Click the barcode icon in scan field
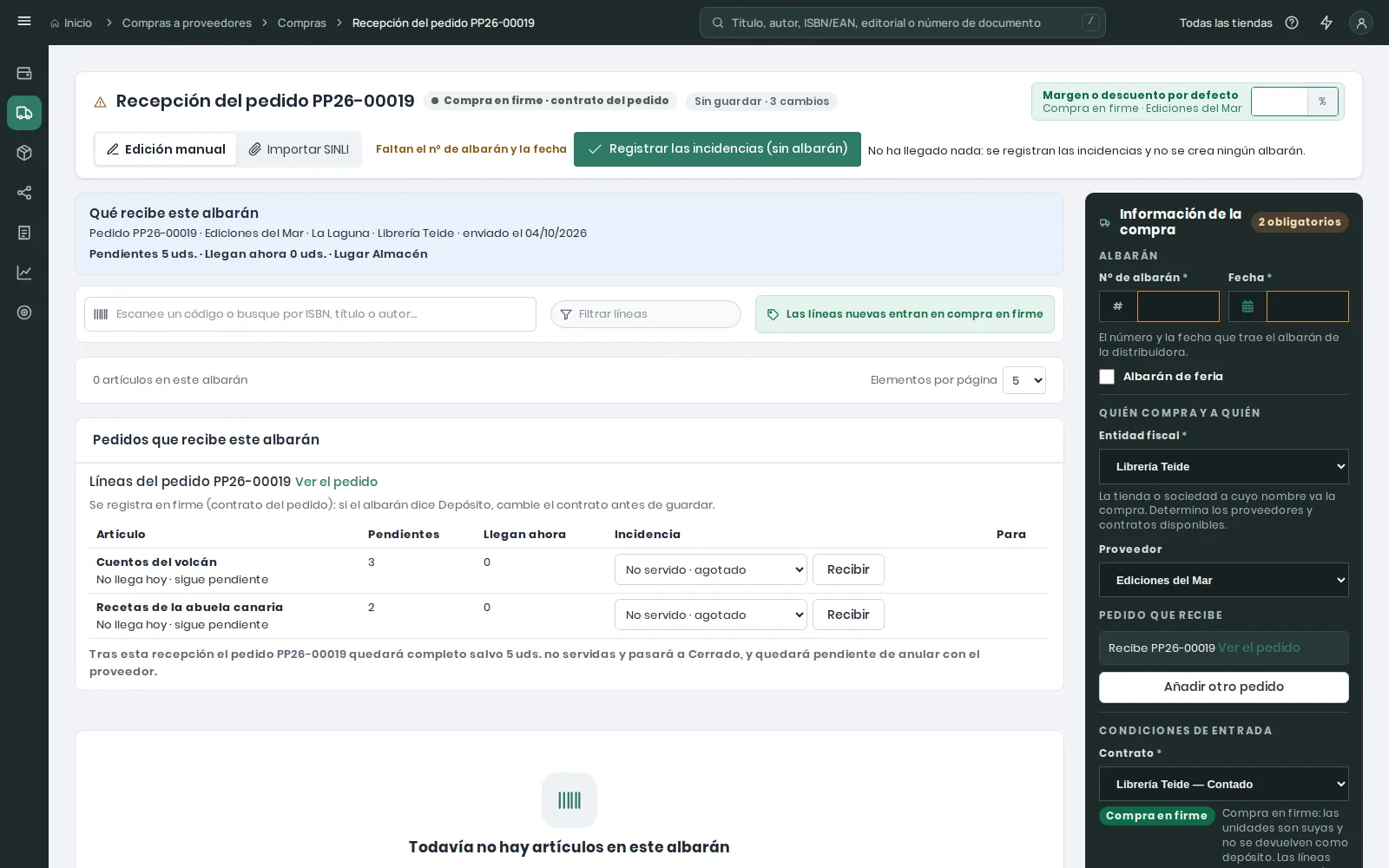 101,314
